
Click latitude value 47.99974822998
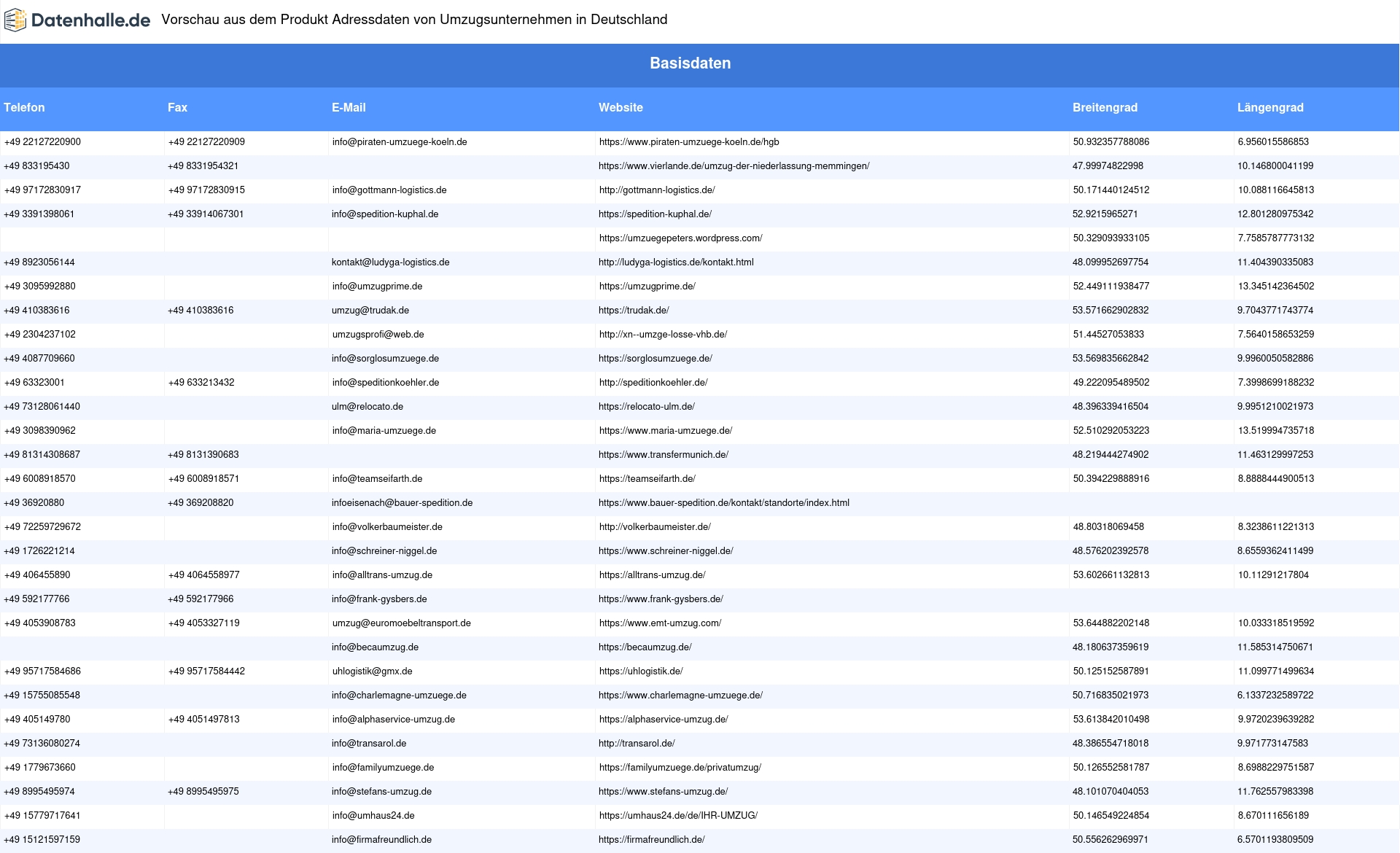coord(1108,166)
